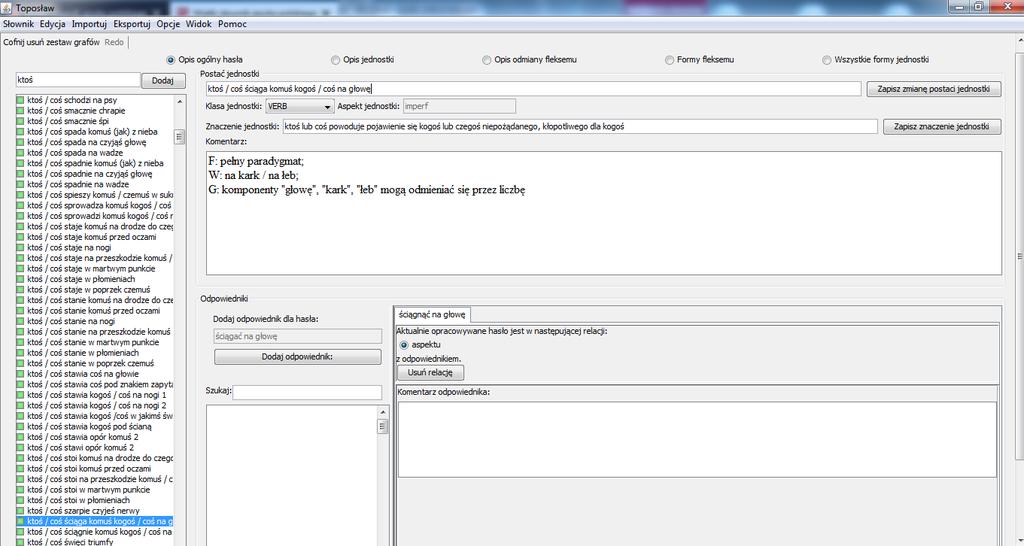The height and width of the screenshot is (546, 1024).
Task: Select 'ktoś / coś stoi w płomieniach' entry
Action: [78, 500]
